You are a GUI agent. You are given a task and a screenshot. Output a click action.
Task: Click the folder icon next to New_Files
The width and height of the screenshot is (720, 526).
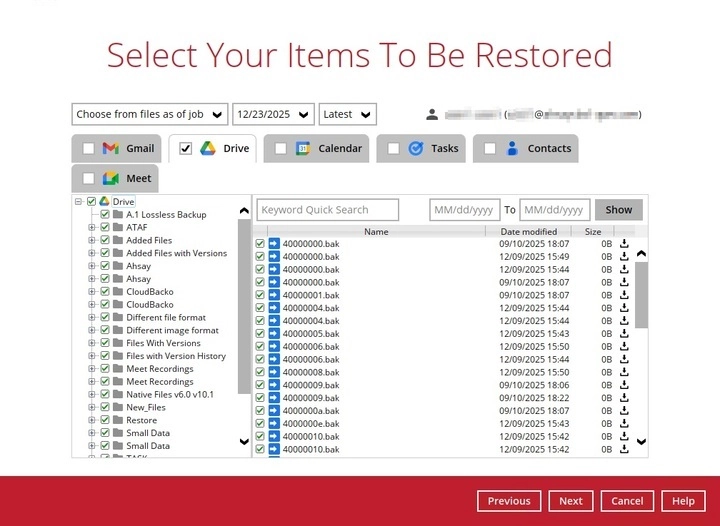click(118, 408)
